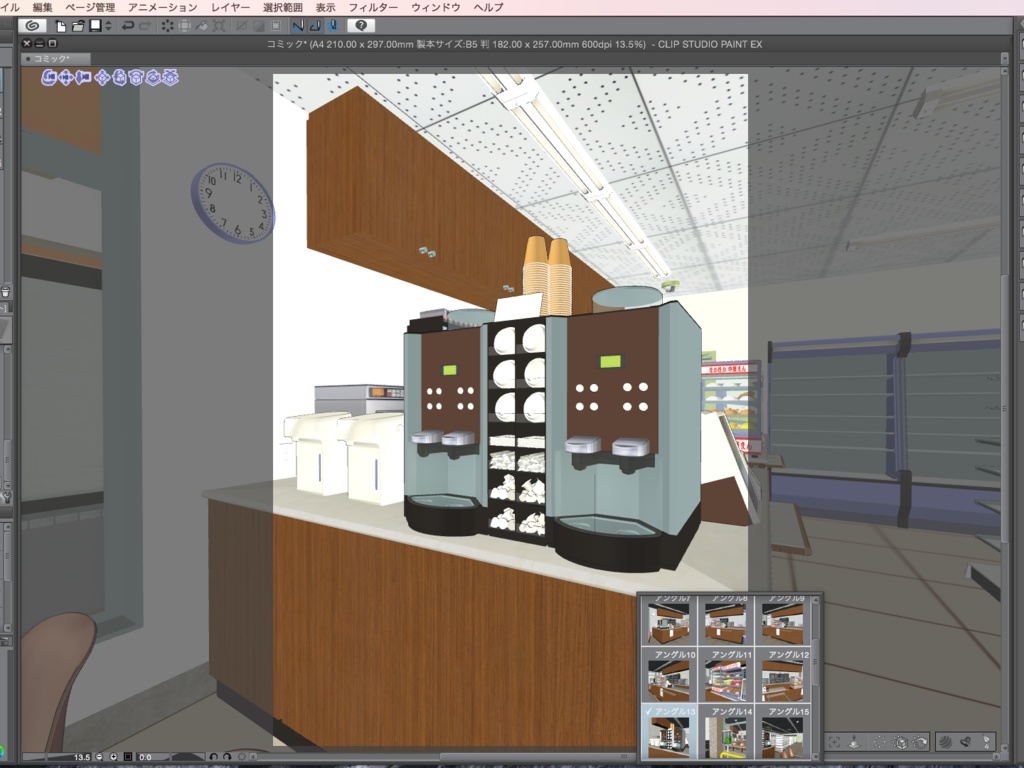Click the CLIP STUDIO logo icon in the toolbar

coord(31,28)
